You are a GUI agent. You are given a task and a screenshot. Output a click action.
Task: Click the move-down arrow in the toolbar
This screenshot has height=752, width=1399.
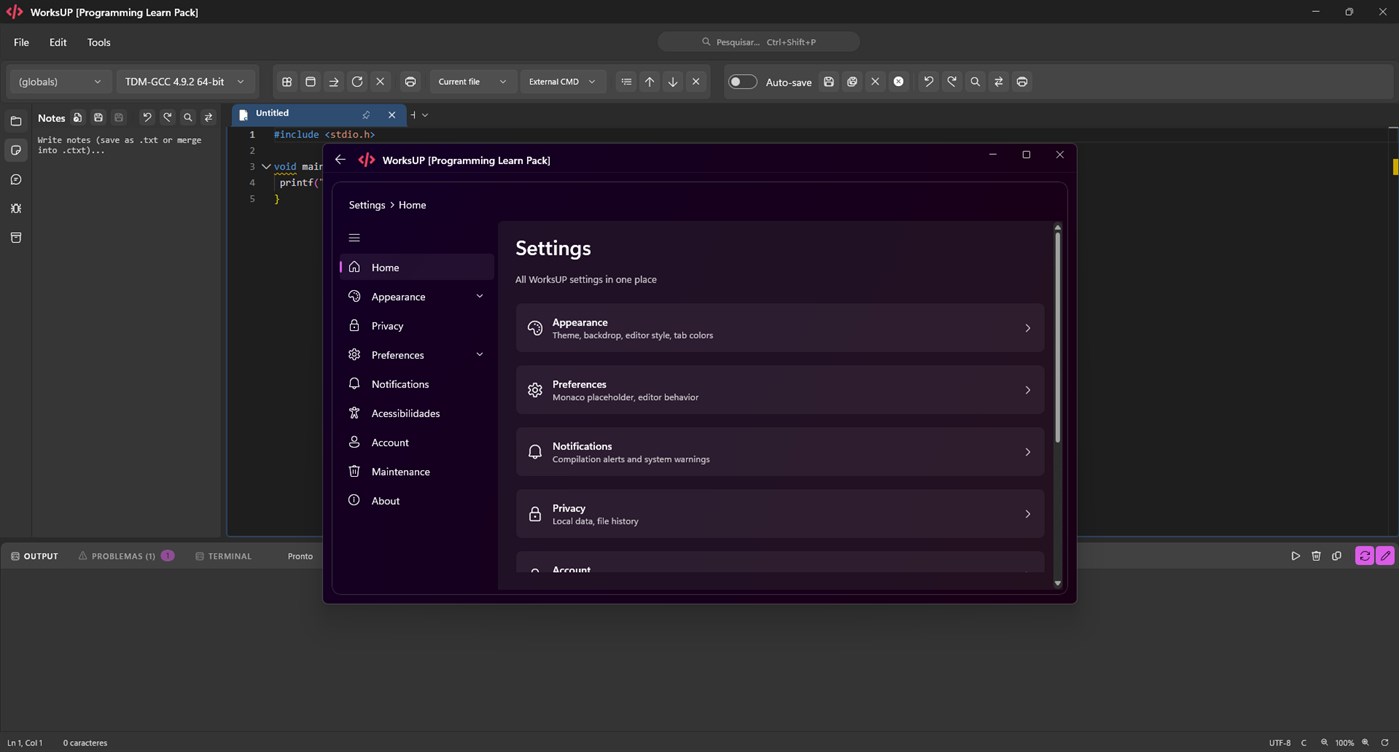click(672, 82)
